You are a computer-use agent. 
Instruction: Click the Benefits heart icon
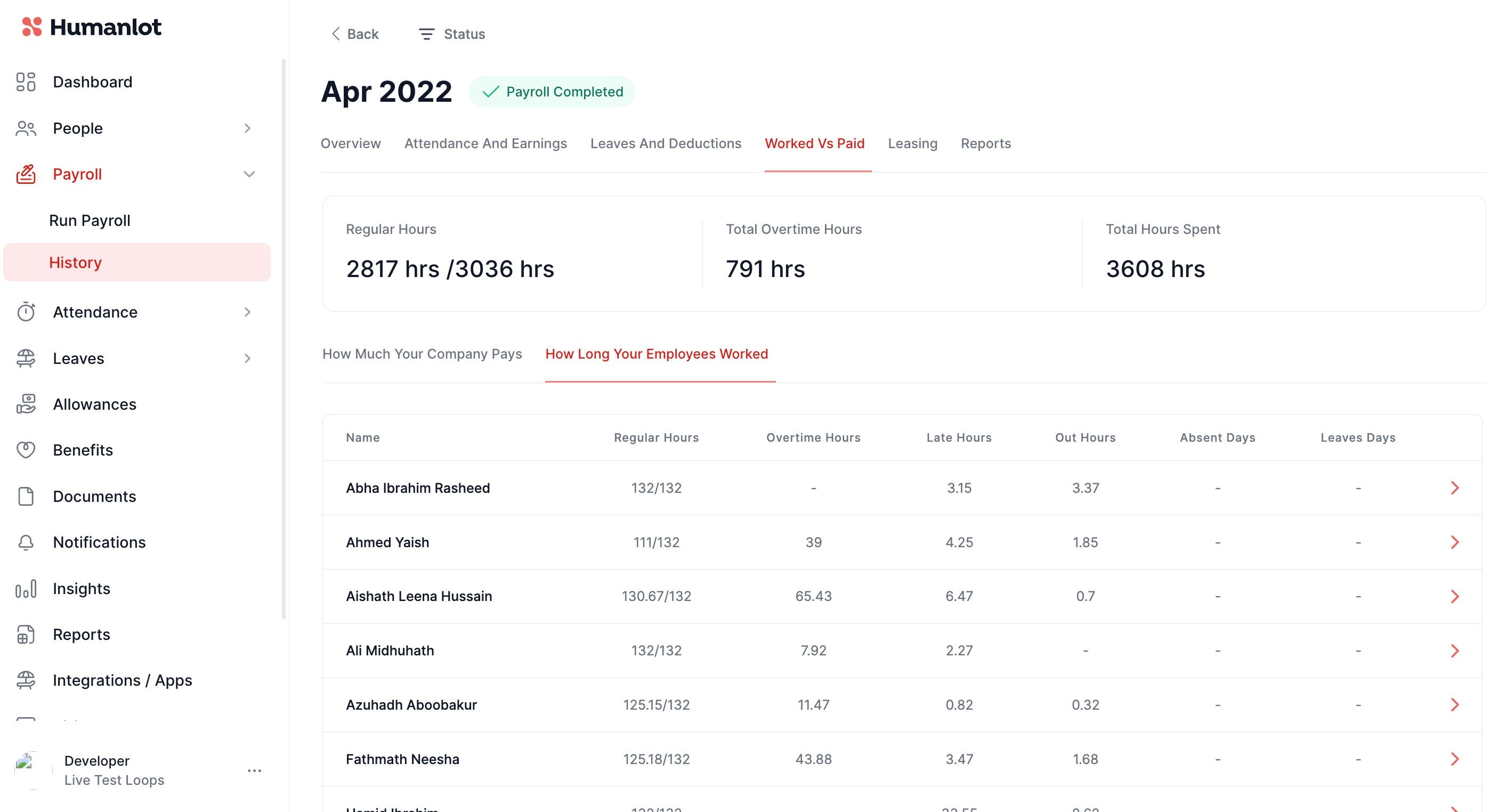[26, 450]
